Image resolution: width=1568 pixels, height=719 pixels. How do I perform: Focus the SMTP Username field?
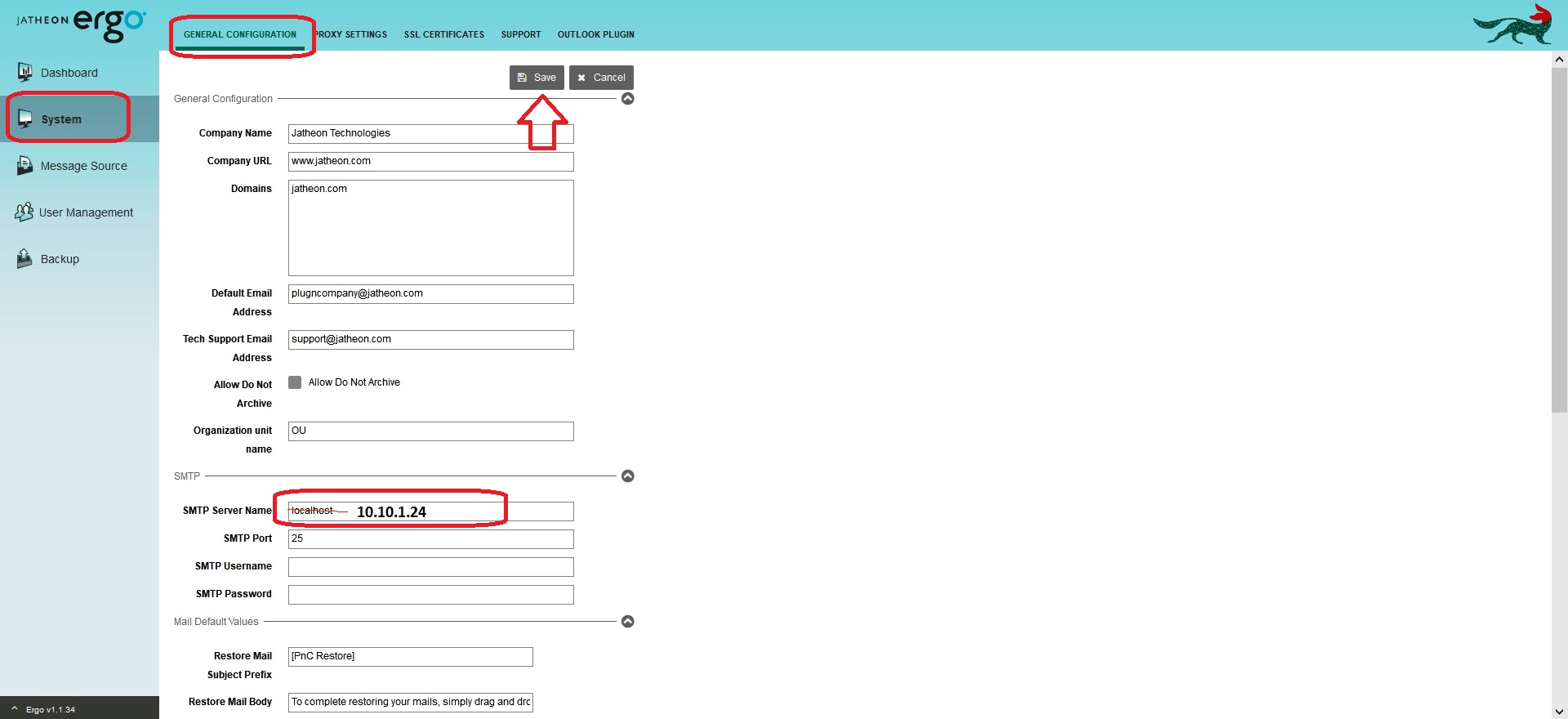[431, 567]
